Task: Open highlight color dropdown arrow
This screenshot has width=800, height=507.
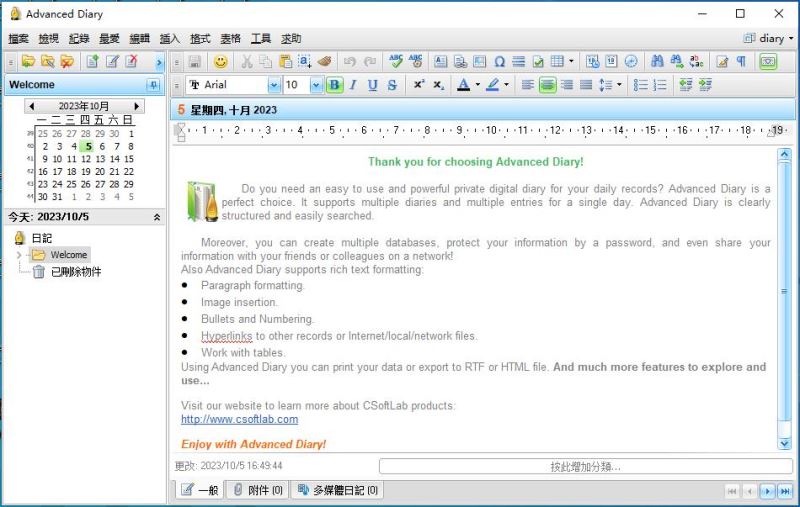Action: pos(506,85)
